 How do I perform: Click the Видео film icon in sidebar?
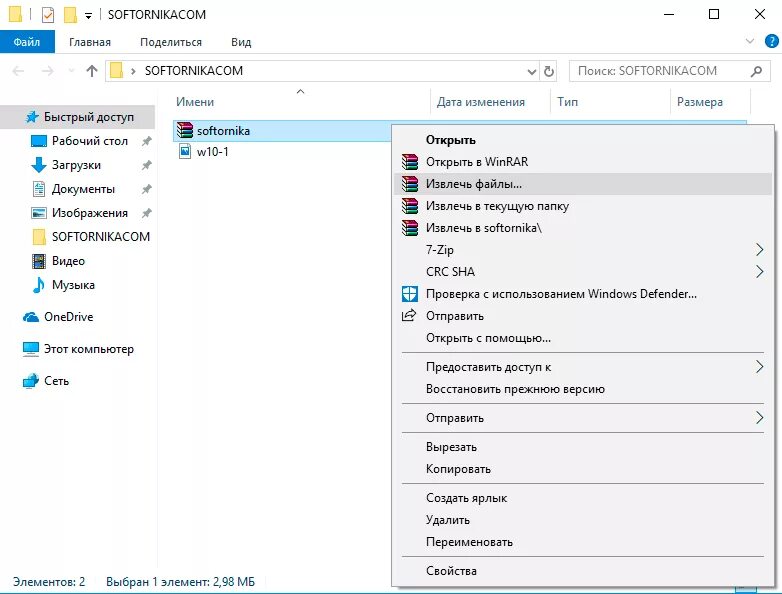[38, 261]
